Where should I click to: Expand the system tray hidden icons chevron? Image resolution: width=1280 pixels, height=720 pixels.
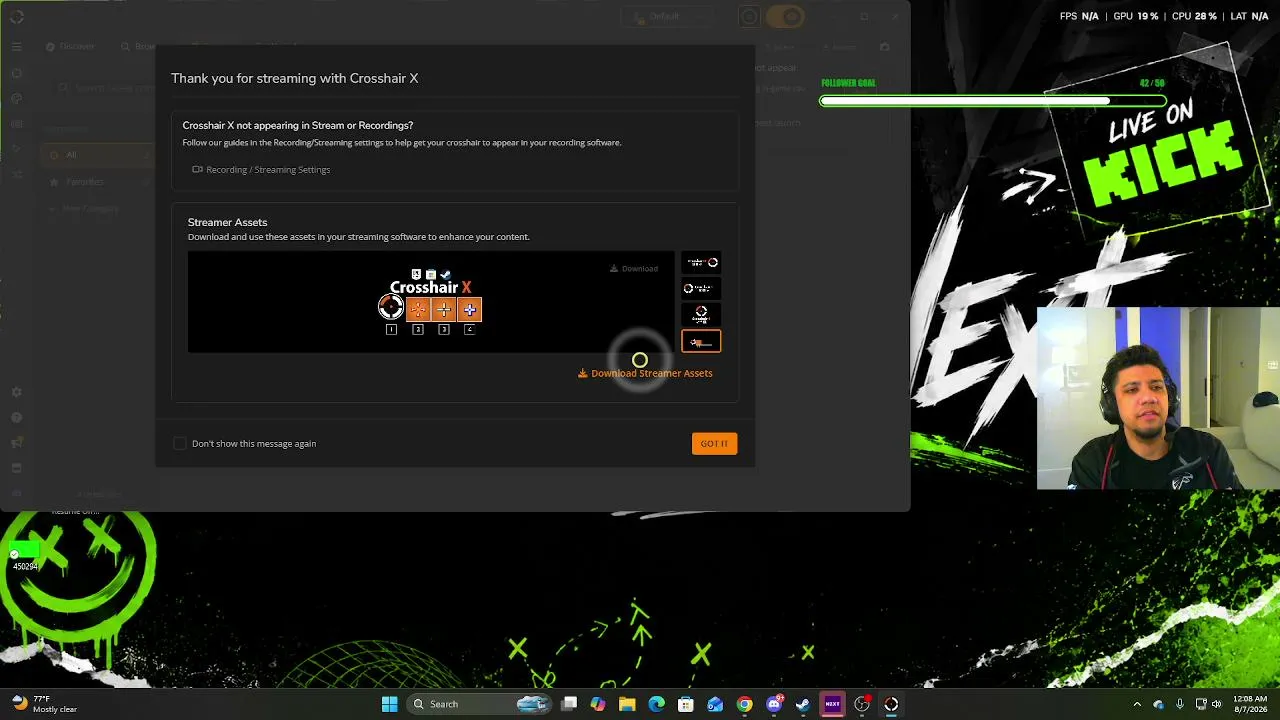[1137, 704]
